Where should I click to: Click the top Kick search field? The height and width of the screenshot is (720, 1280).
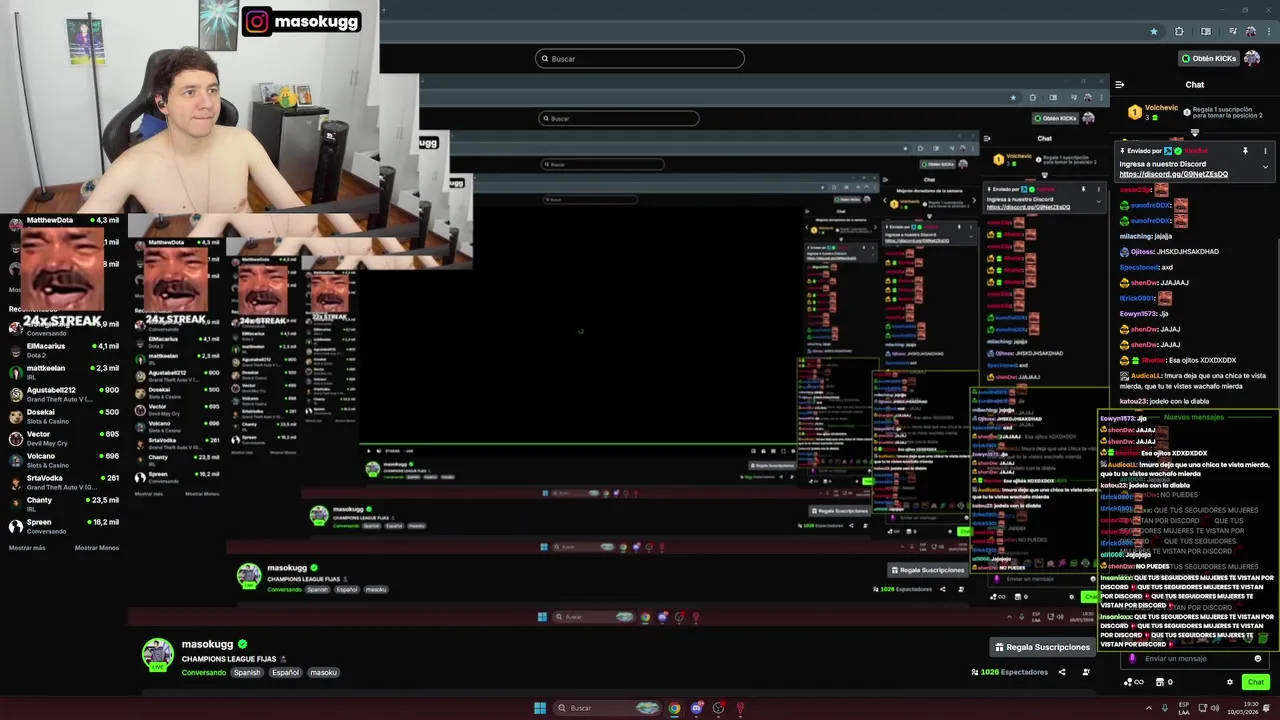click(x=640, y=59)
